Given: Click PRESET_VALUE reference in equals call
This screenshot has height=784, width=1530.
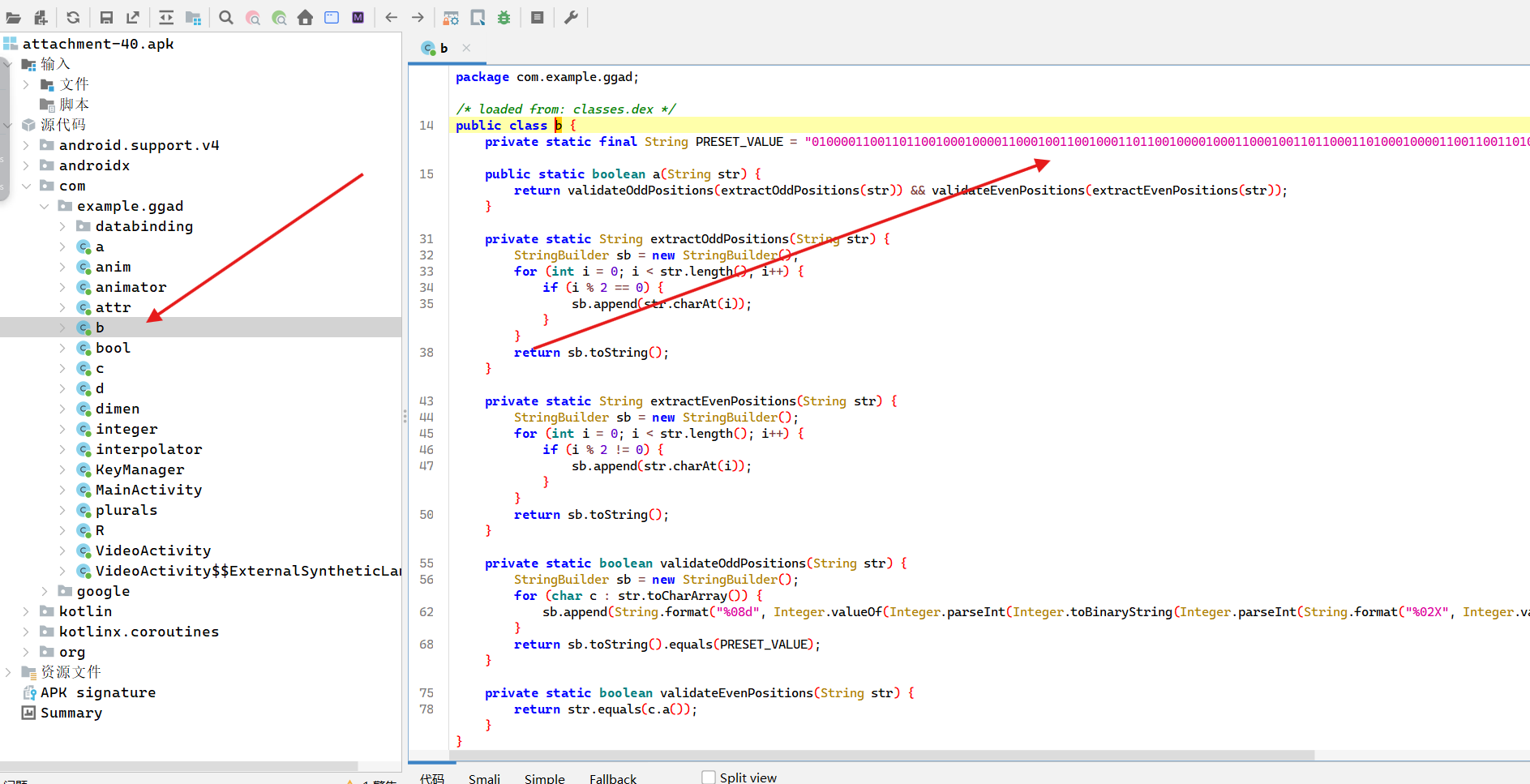Looking at the screenshot, I should [x=765, y=645].
